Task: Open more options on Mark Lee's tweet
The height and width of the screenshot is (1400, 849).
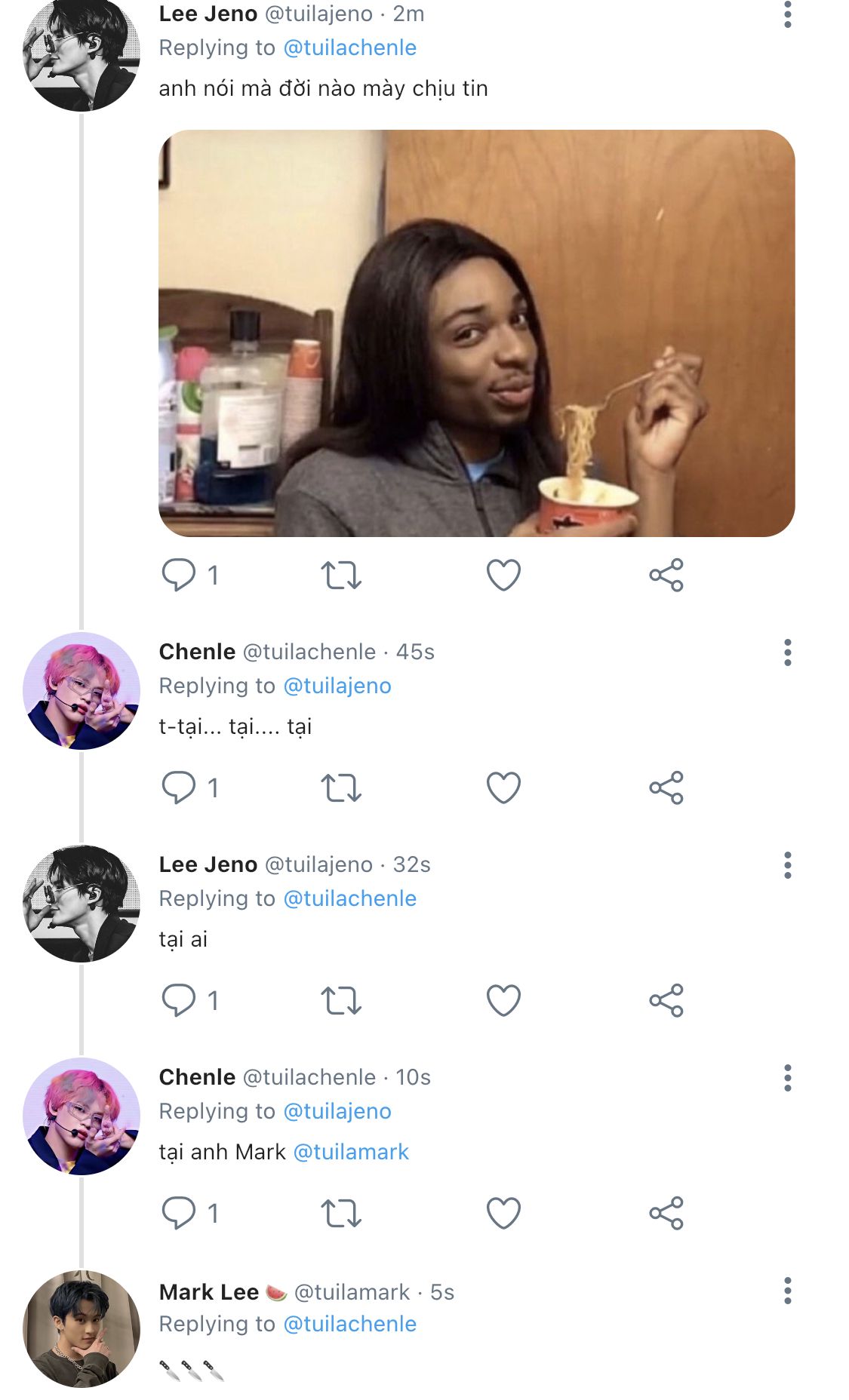Action: (787, 1291)
